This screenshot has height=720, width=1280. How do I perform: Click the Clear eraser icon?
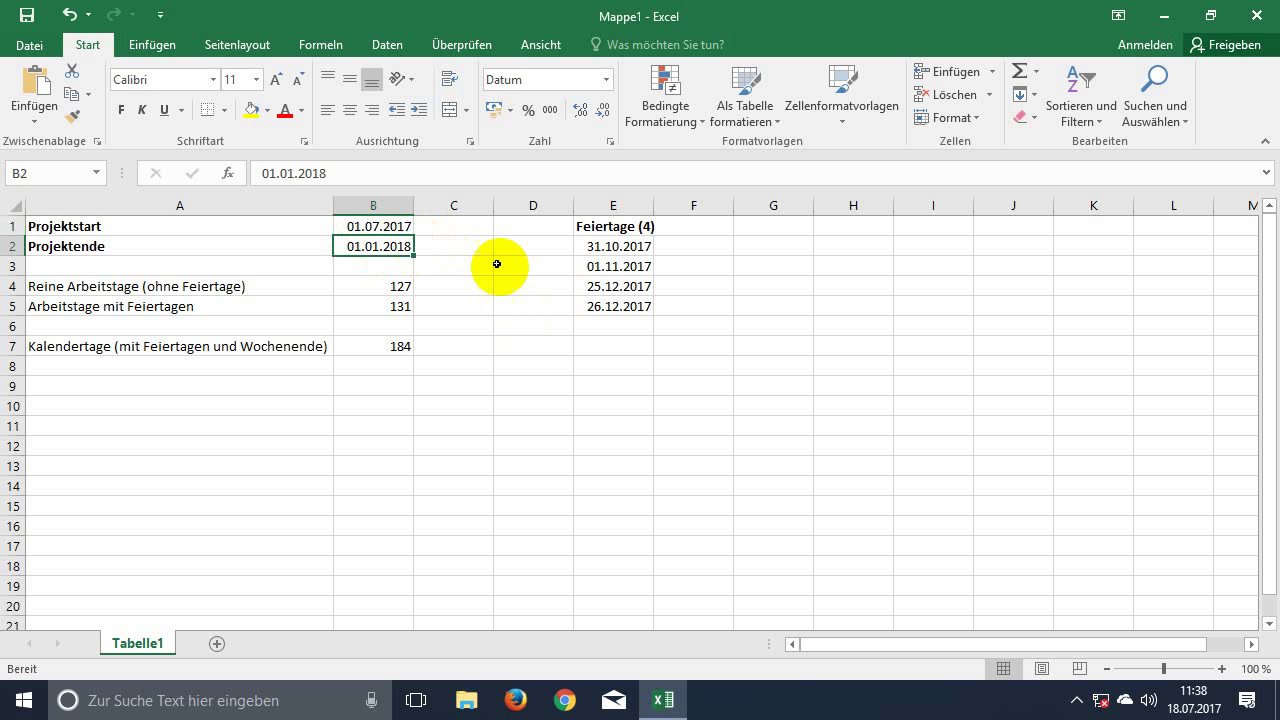click(1019, 117)
